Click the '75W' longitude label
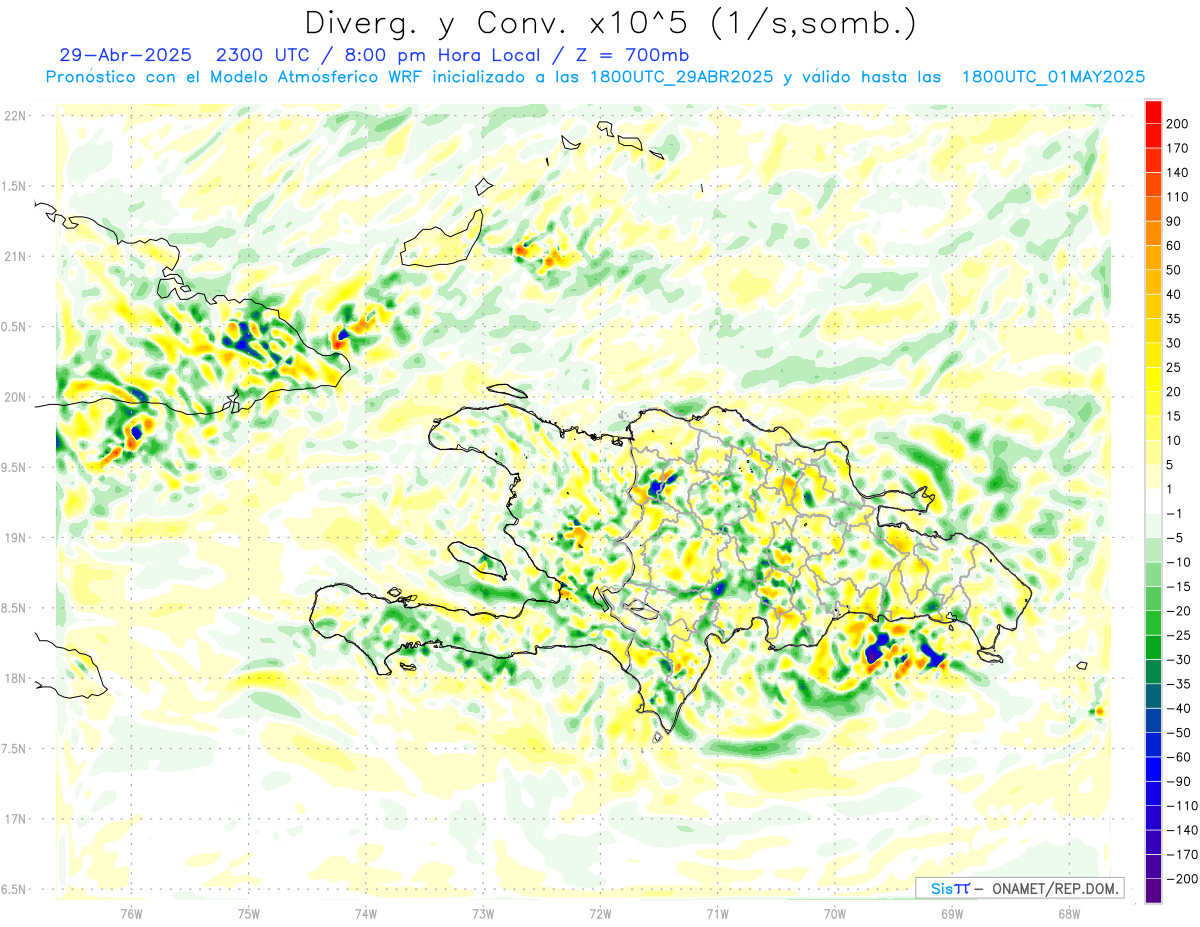1200x927 pixels. (x=249, y=913)
